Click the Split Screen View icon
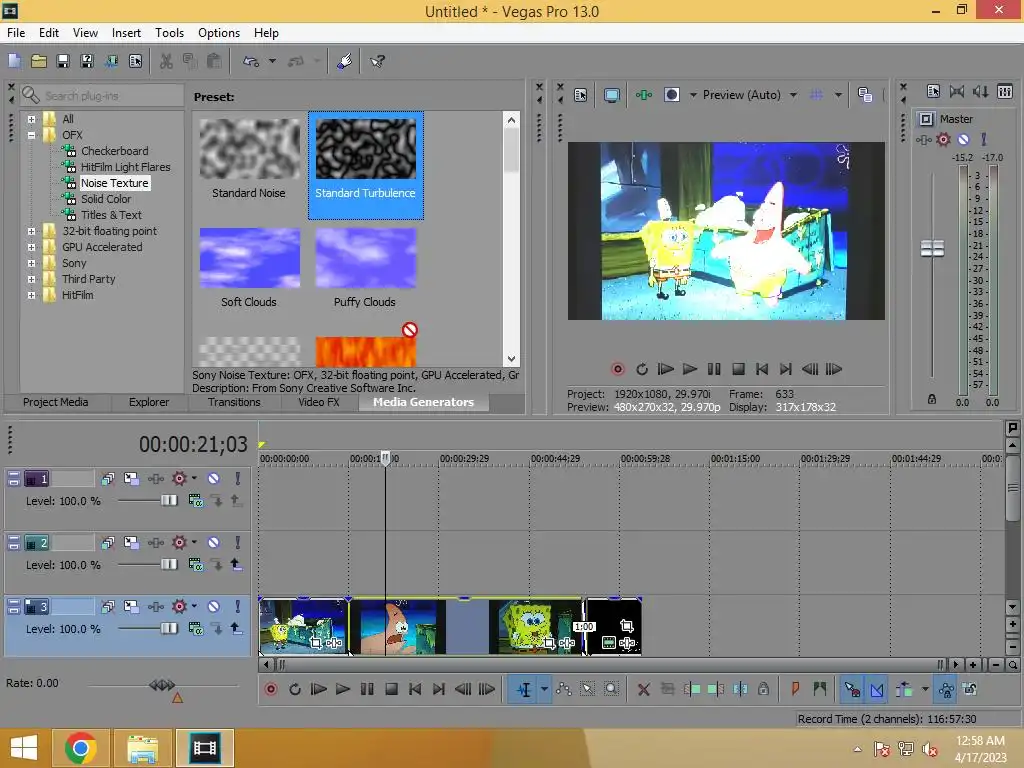Screen dimensions: 1024x768 671,95
